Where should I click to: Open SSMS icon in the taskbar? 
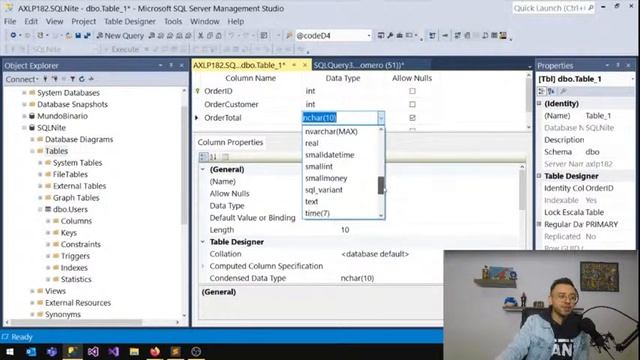pos(73,351)
